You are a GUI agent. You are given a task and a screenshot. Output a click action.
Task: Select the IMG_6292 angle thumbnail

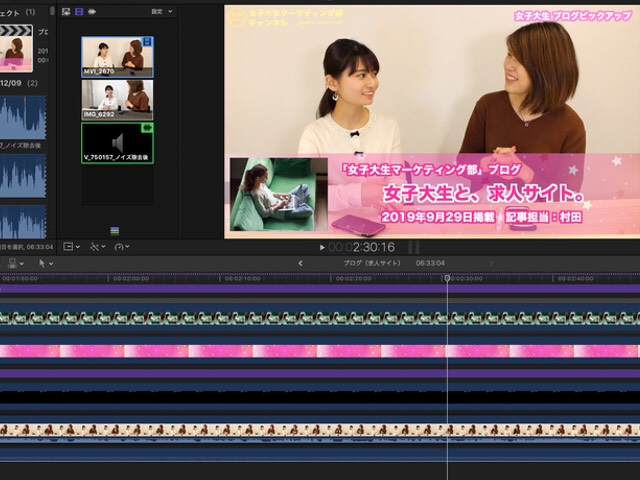(x=118, y=100)
